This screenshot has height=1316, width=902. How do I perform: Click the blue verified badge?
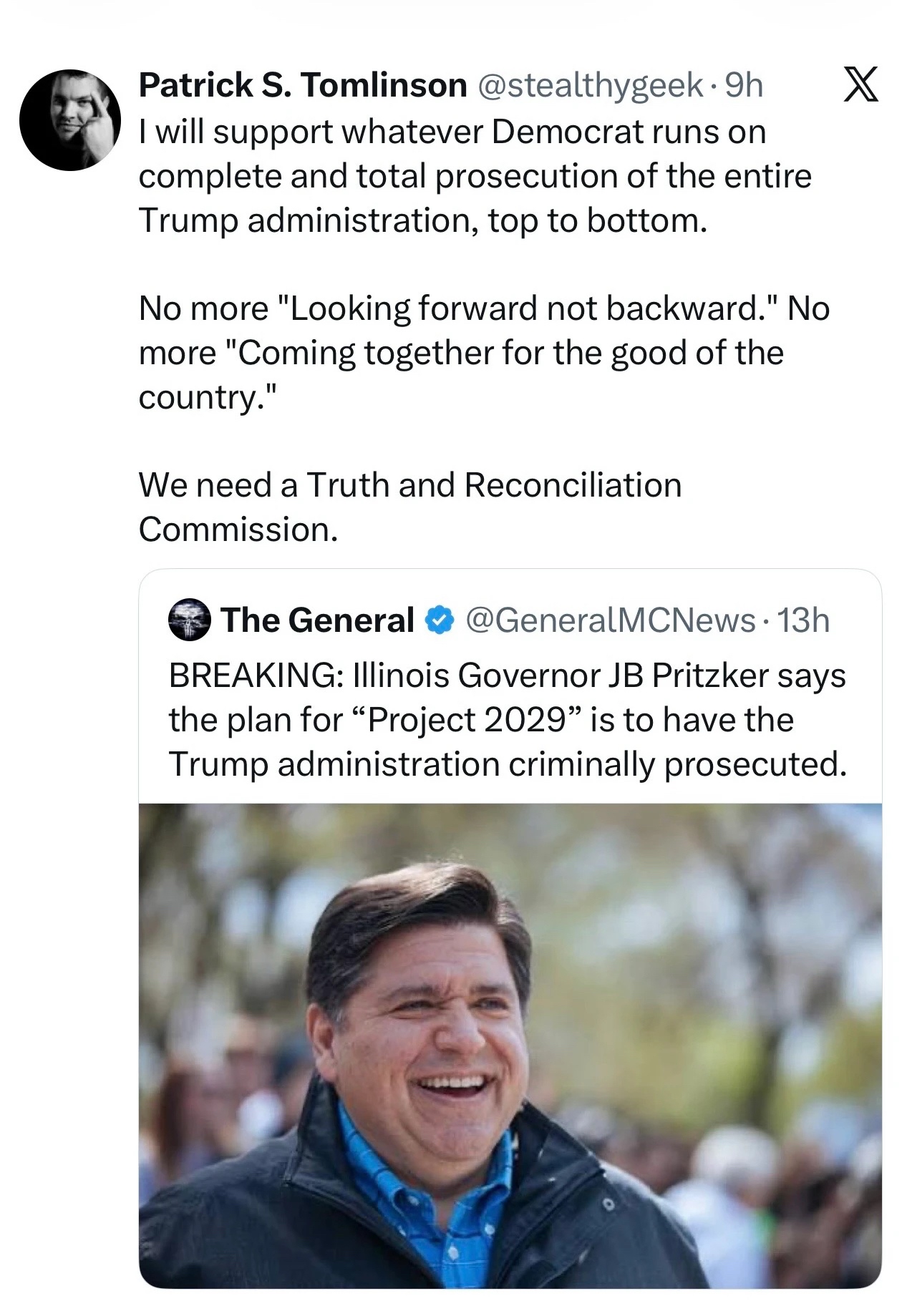440,620
